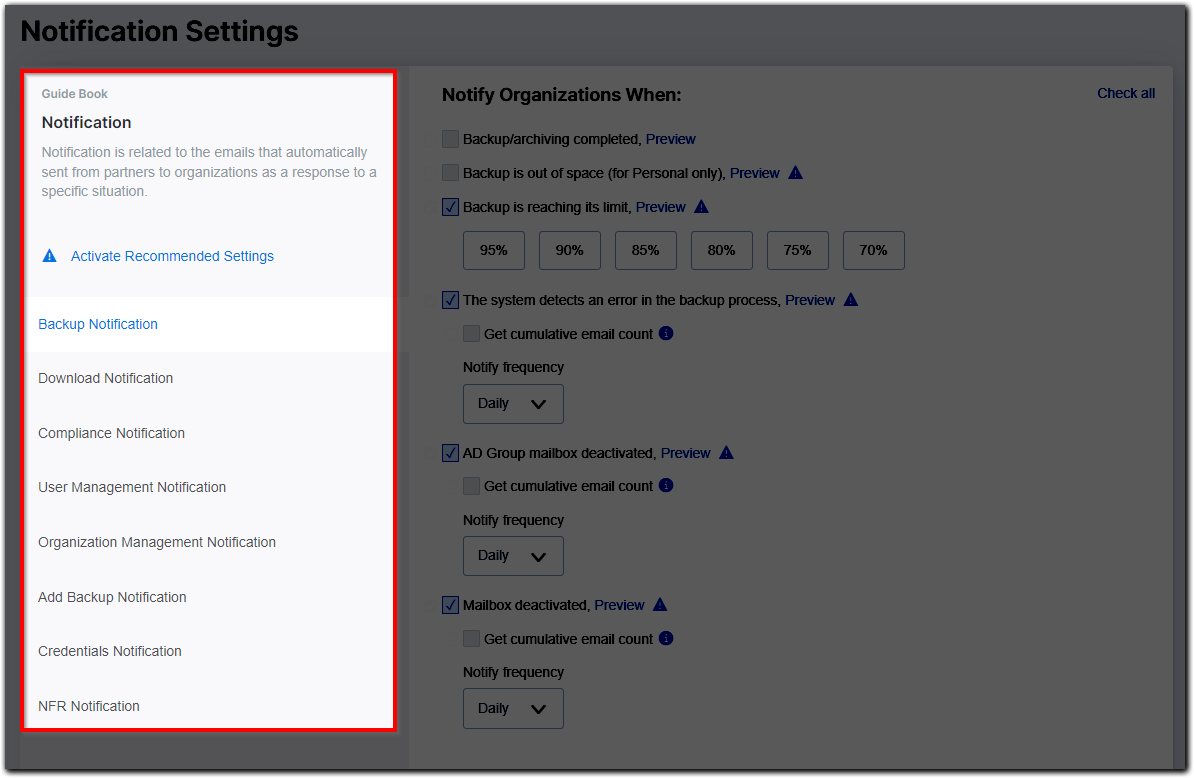
Task: Click the info icon for cumulative count under backup errors
Action: pos(666,333)
